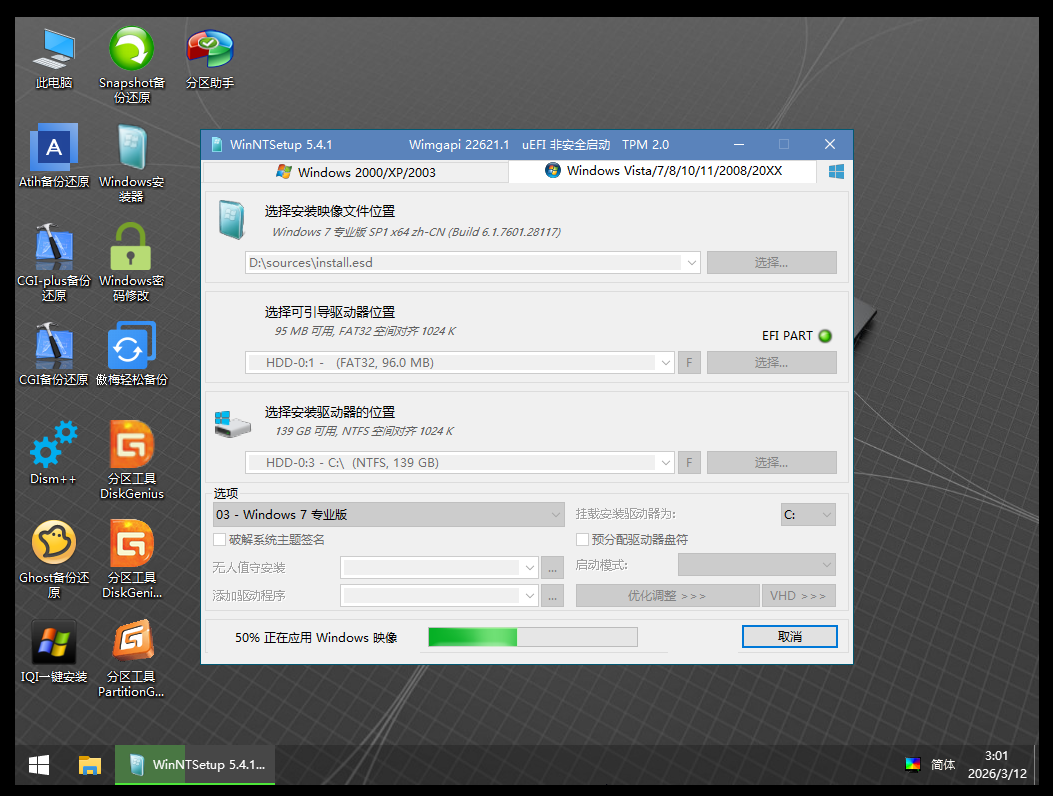
Task: Click the 50% 正在应用 Windows 映像 status text
Action: tap(316, 637)
